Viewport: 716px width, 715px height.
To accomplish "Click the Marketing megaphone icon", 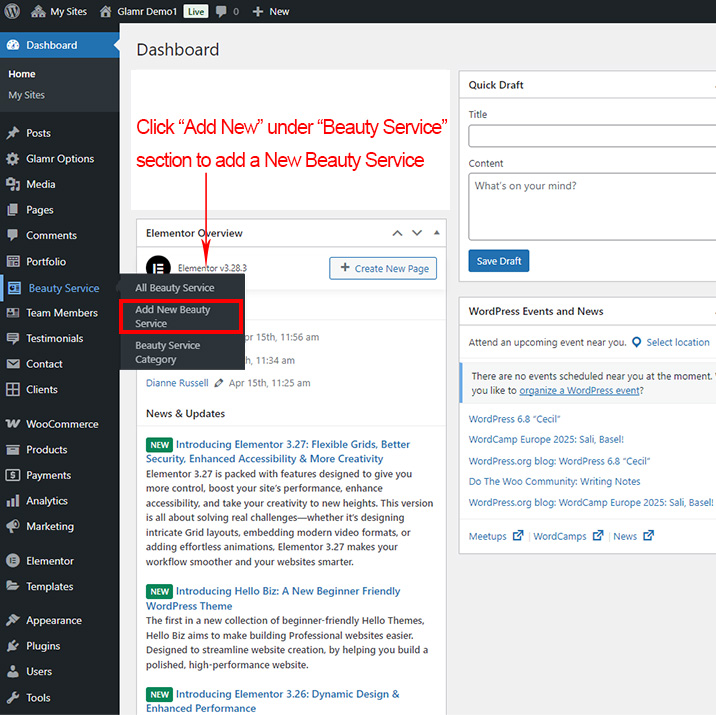I will click(13, 526).
